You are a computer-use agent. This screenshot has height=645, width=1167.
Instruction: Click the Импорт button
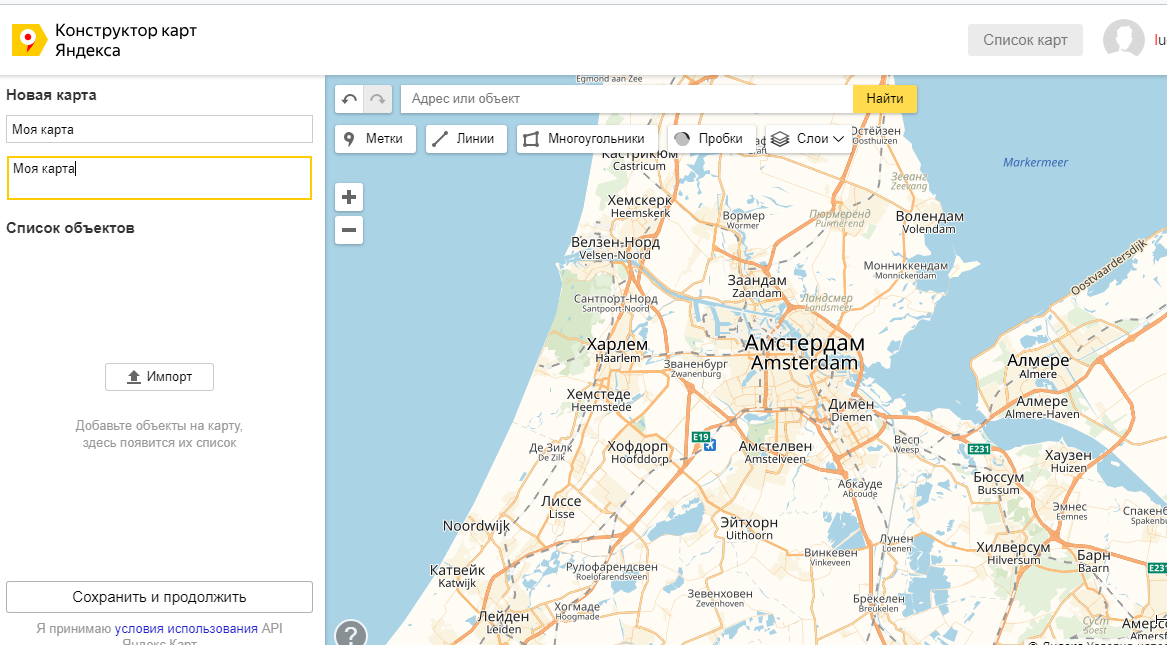(x=159, y=377)
